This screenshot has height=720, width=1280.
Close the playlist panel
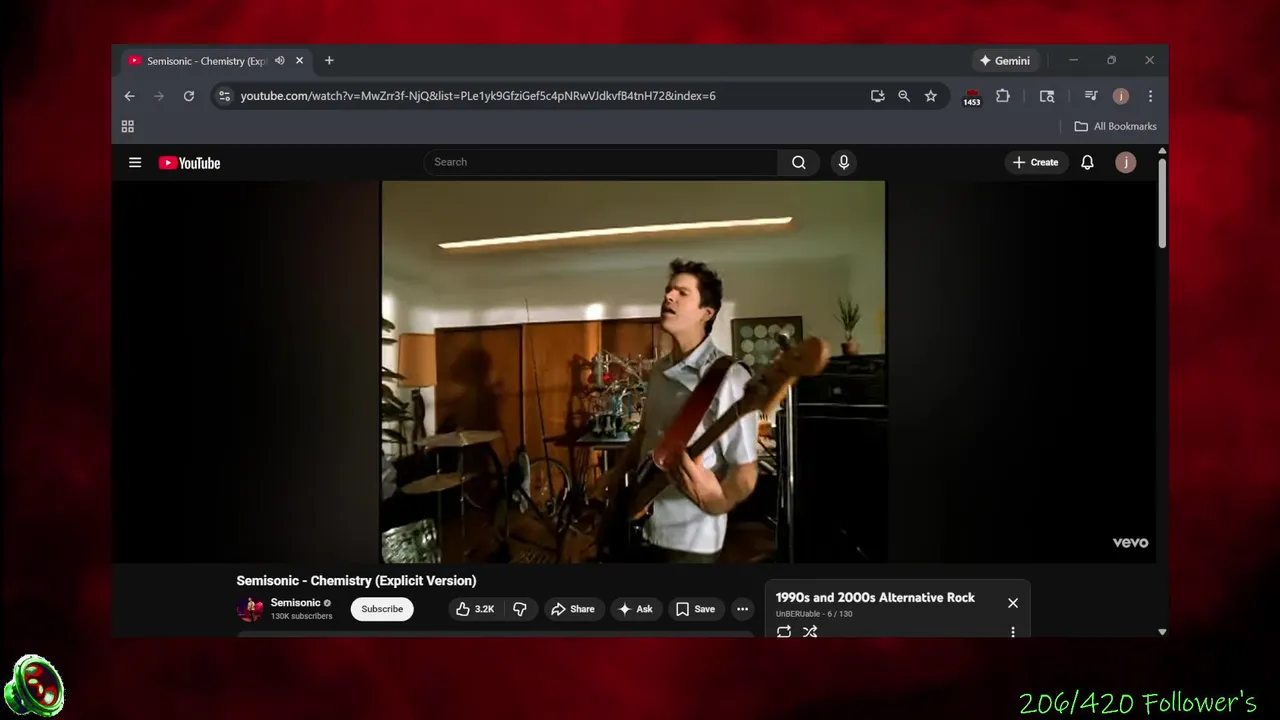coord(1013,603)
